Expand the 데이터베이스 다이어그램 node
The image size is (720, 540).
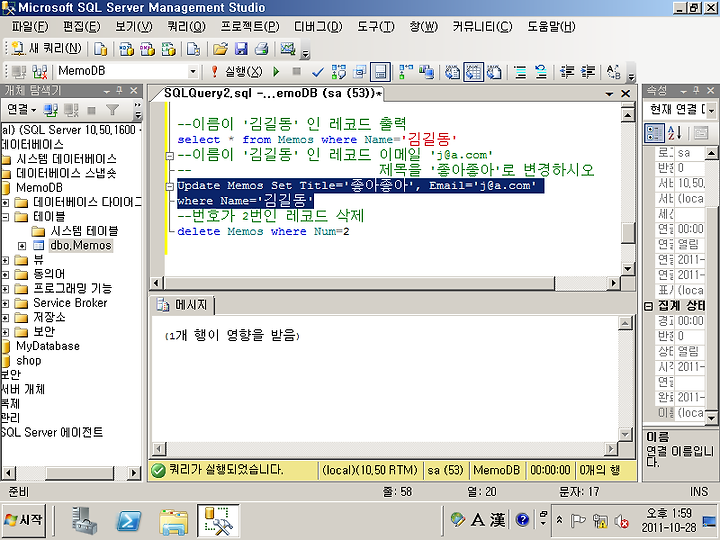pos(5,202)
